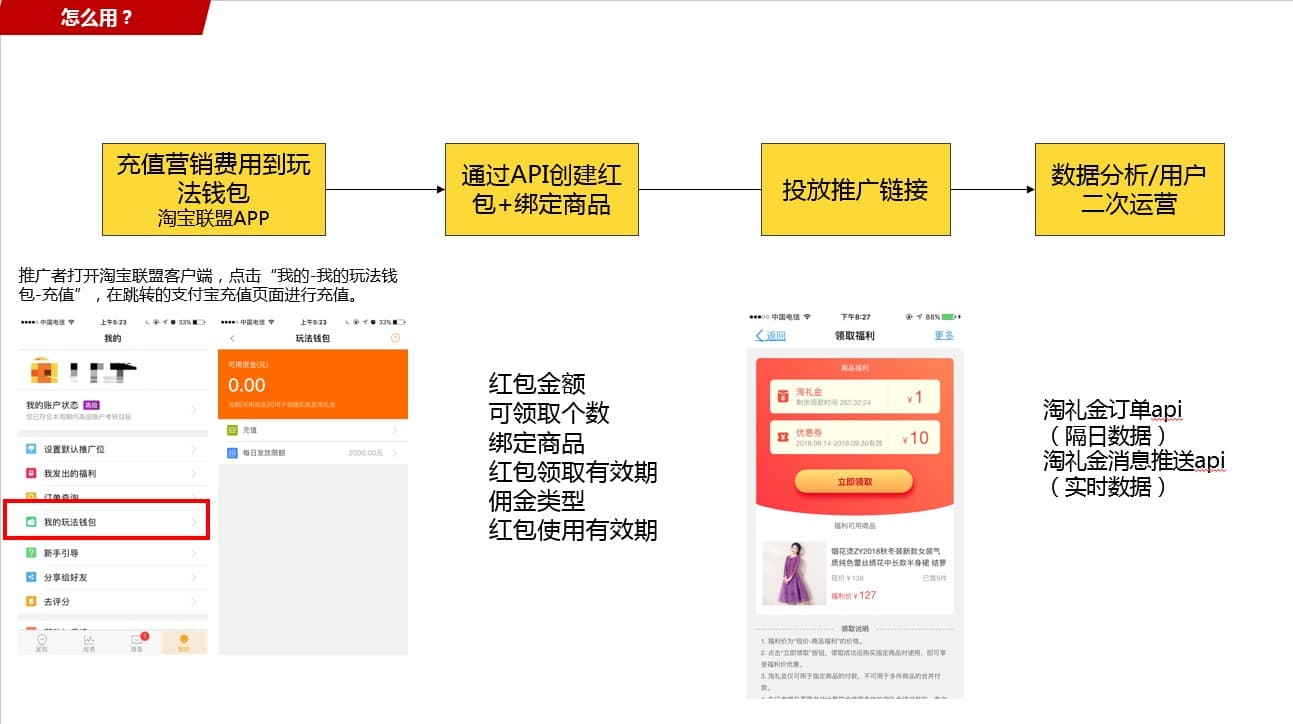Viewport: 1293px width, 724px height.
Task: Select the 淘礼金 ¥1 card
Action: [x=854, y=397]
